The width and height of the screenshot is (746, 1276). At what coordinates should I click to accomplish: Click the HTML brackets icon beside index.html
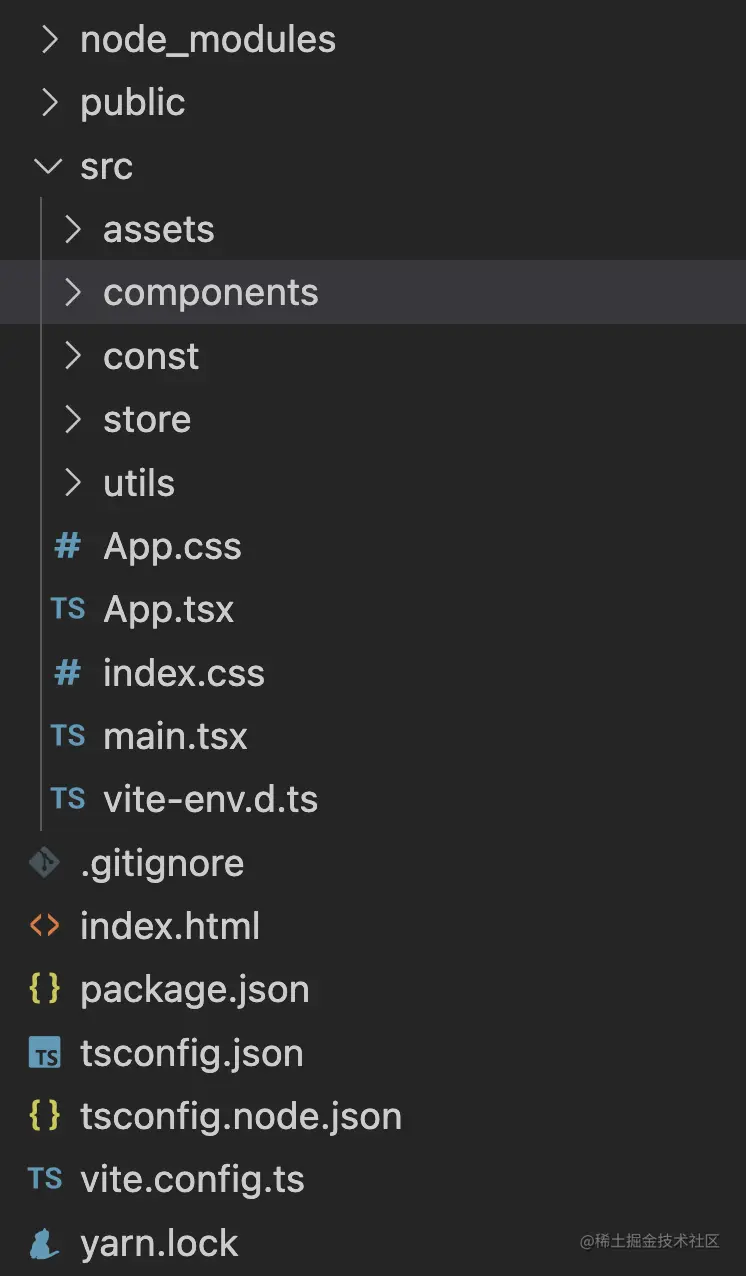[44, 926]
